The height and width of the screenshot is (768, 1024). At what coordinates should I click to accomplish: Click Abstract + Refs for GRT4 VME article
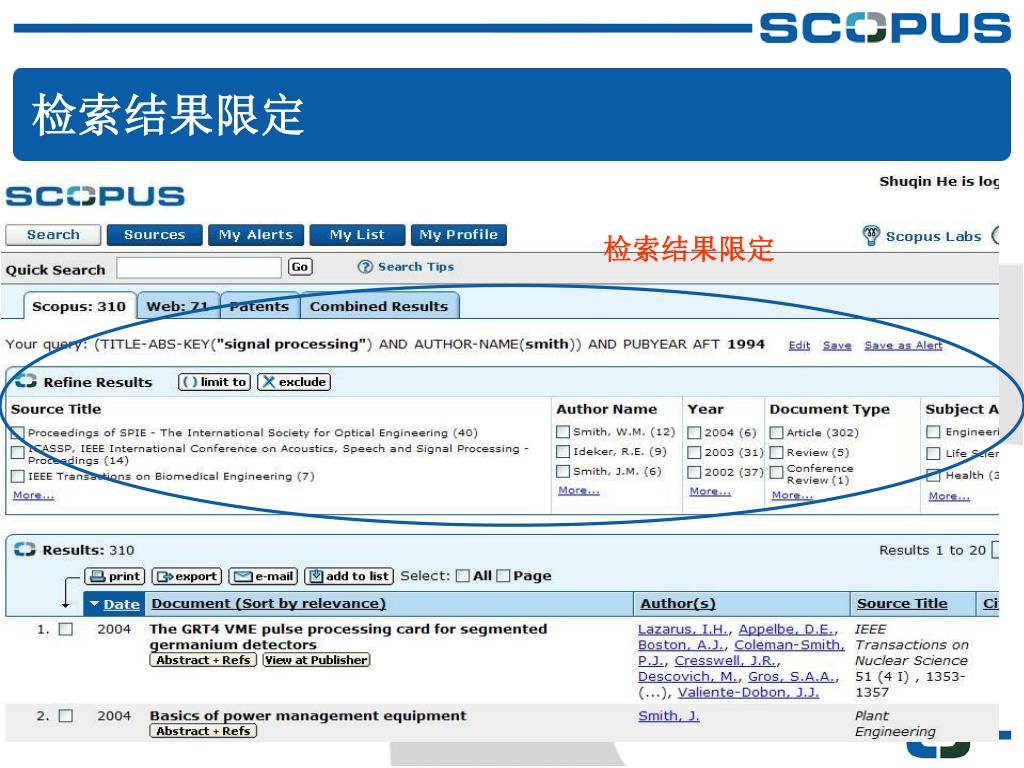(203, 660)
